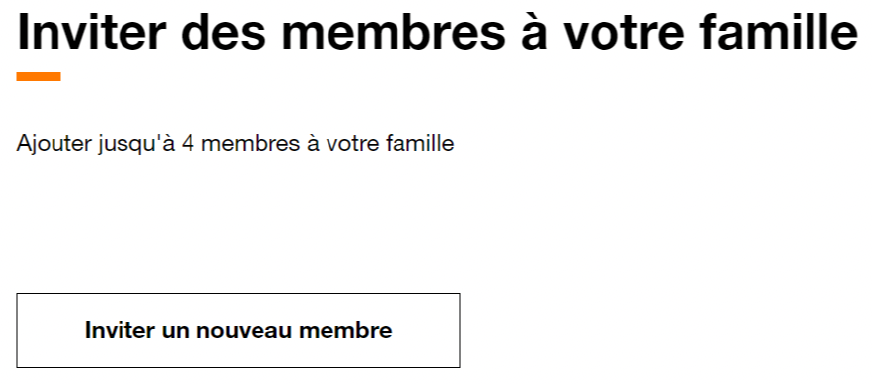Click the word 'Inviter' in the main heading

click(x=92, y=32)
